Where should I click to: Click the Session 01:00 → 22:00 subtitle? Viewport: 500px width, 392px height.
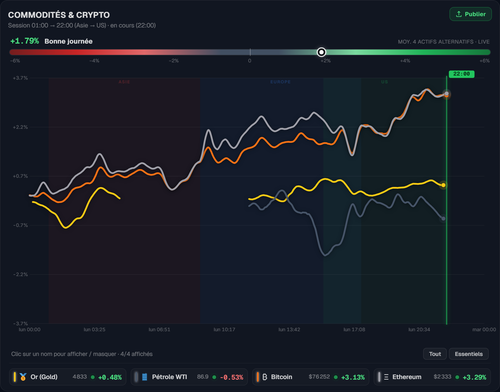(82, 25)
